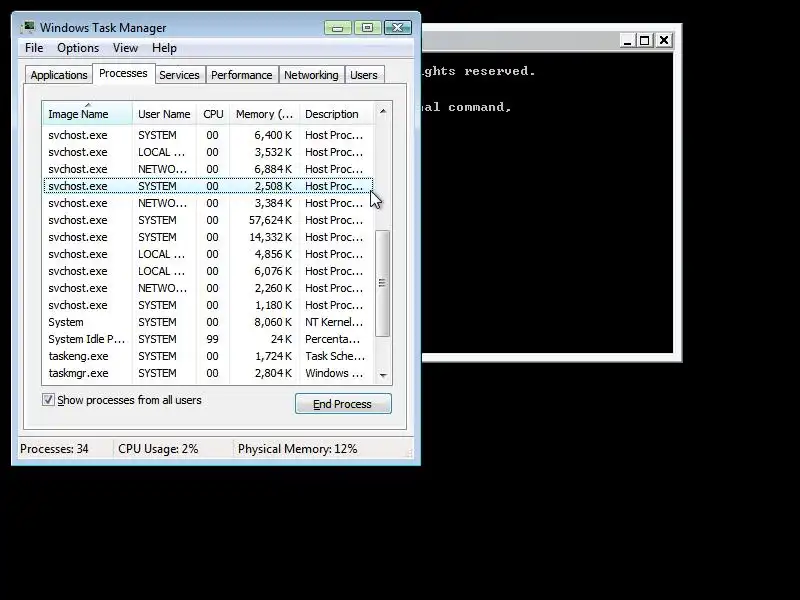
Task: Go to the Networking tab
Action: tap(311, 75)
